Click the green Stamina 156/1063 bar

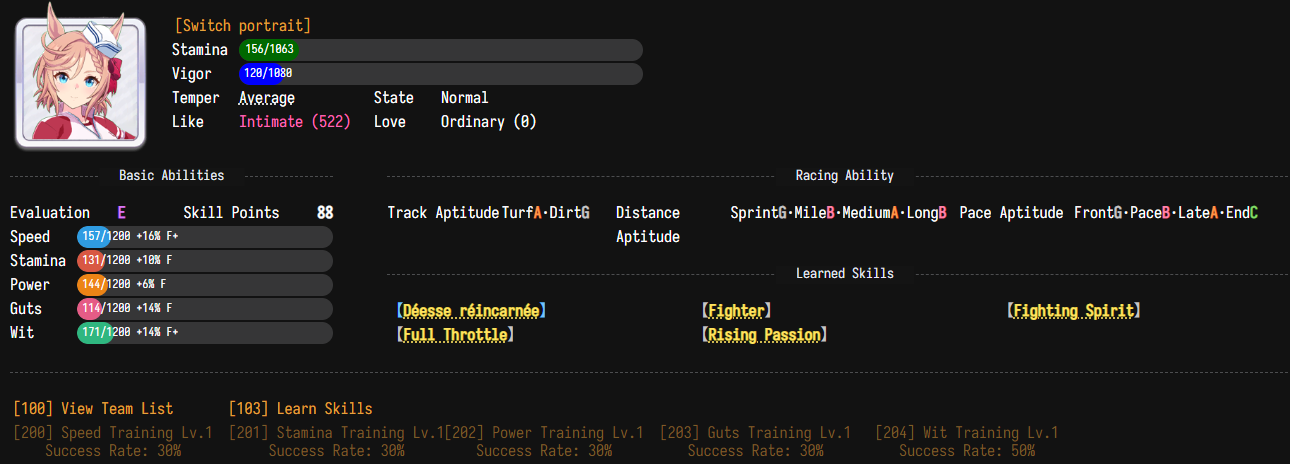click(x=440, y=49)
